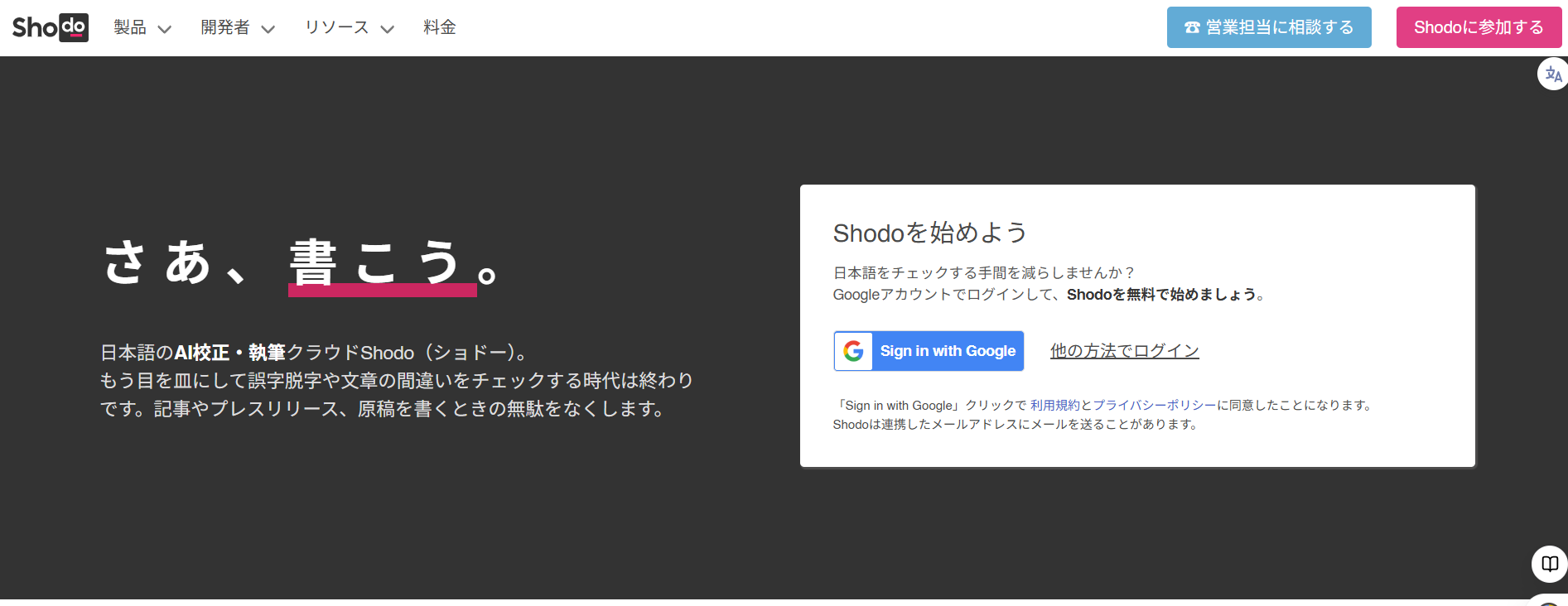This screenshot has height=606, width=1568.
Task: Sign in with Google
Action: pyautogui.click(x=929, y=351)
